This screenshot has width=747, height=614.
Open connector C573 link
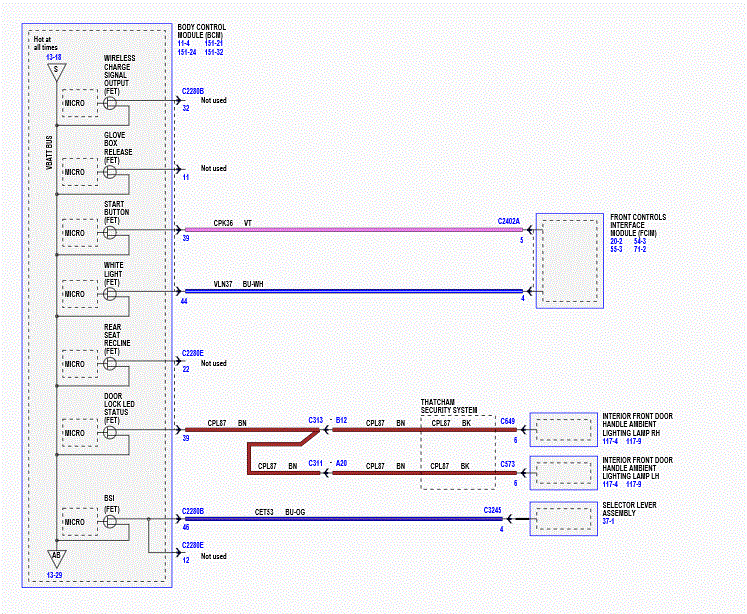click(x=508, y=464)
